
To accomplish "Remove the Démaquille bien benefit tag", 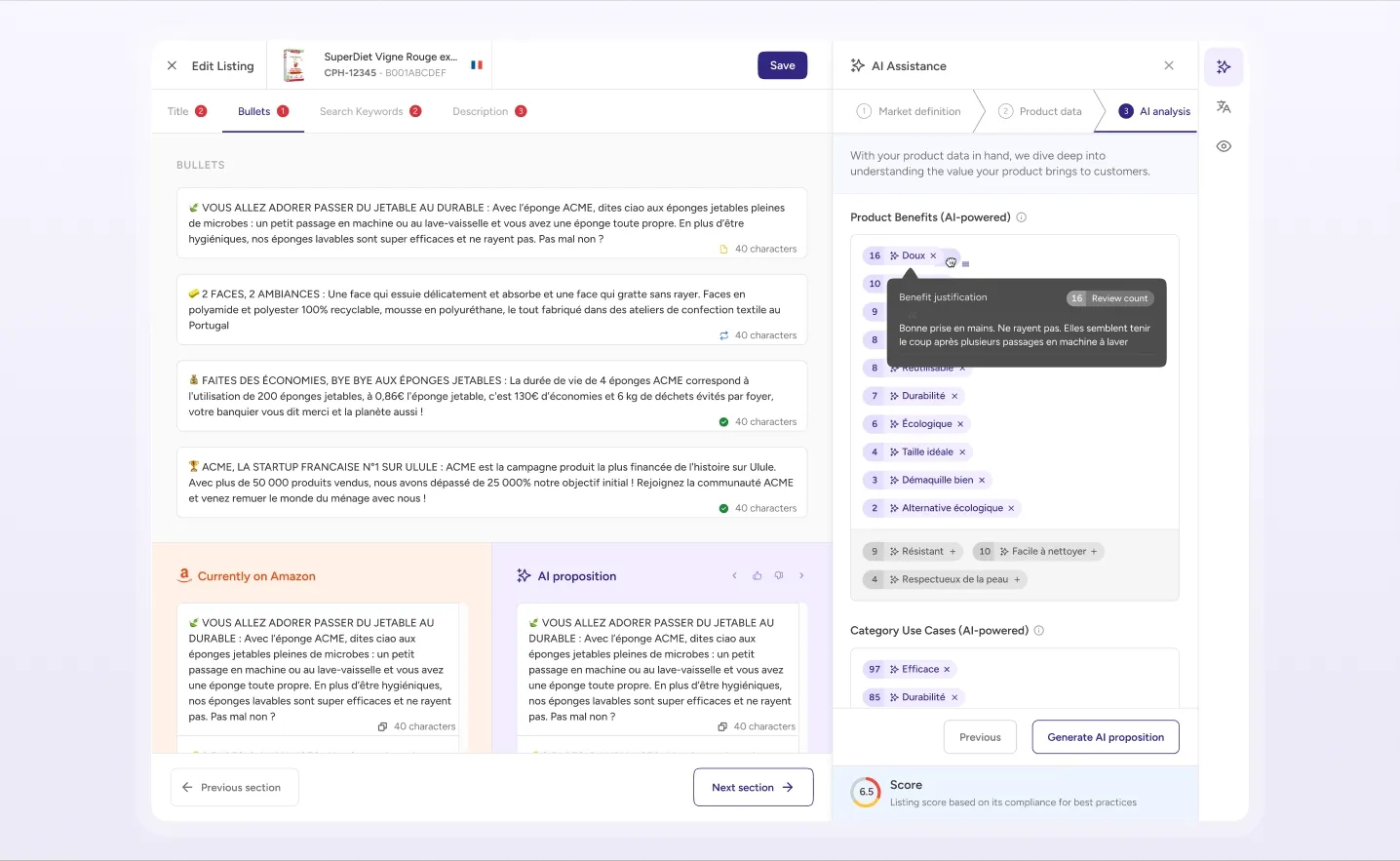I will pyautogui.click(x=982, y=480).
